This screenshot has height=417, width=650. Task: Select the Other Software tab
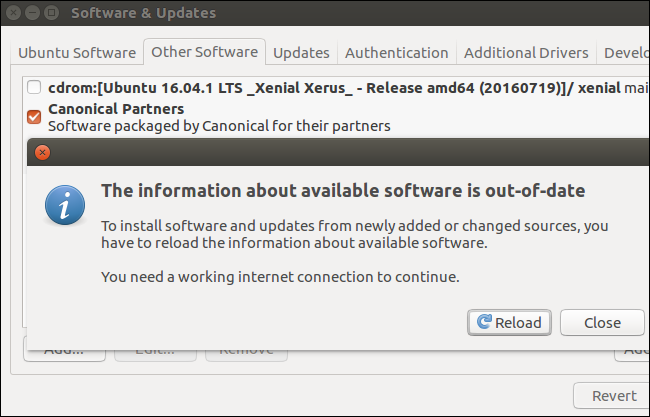coord(204,52)
